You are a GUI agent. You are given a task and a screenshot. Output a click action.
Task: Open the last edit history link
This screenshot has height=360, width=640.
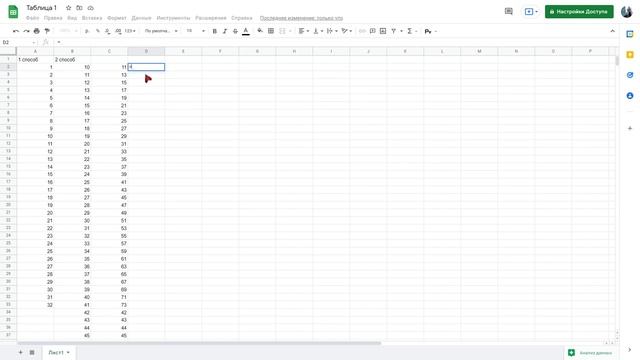click(x=301, y=18)
